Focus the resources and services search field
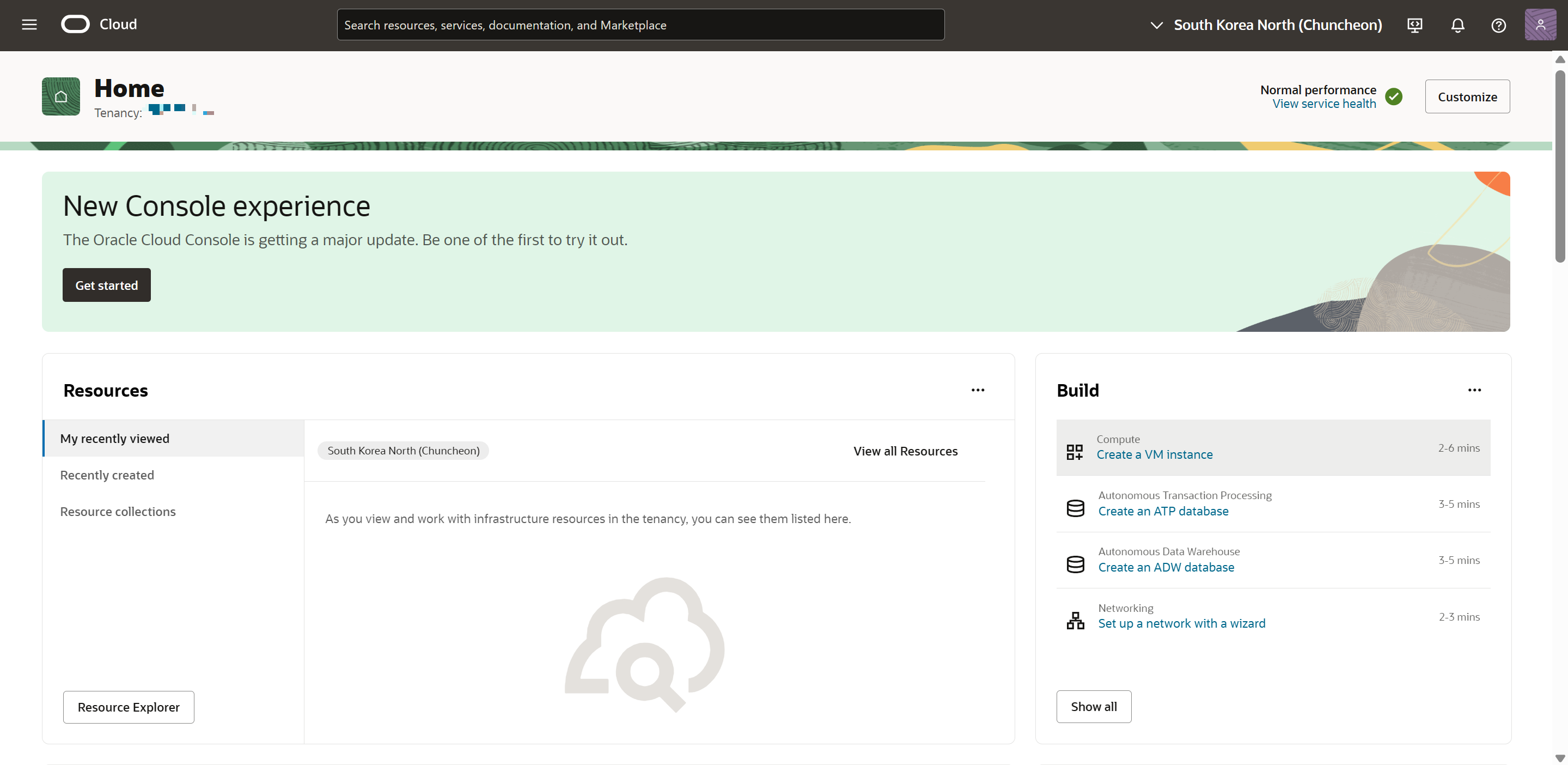 [640, 25]
